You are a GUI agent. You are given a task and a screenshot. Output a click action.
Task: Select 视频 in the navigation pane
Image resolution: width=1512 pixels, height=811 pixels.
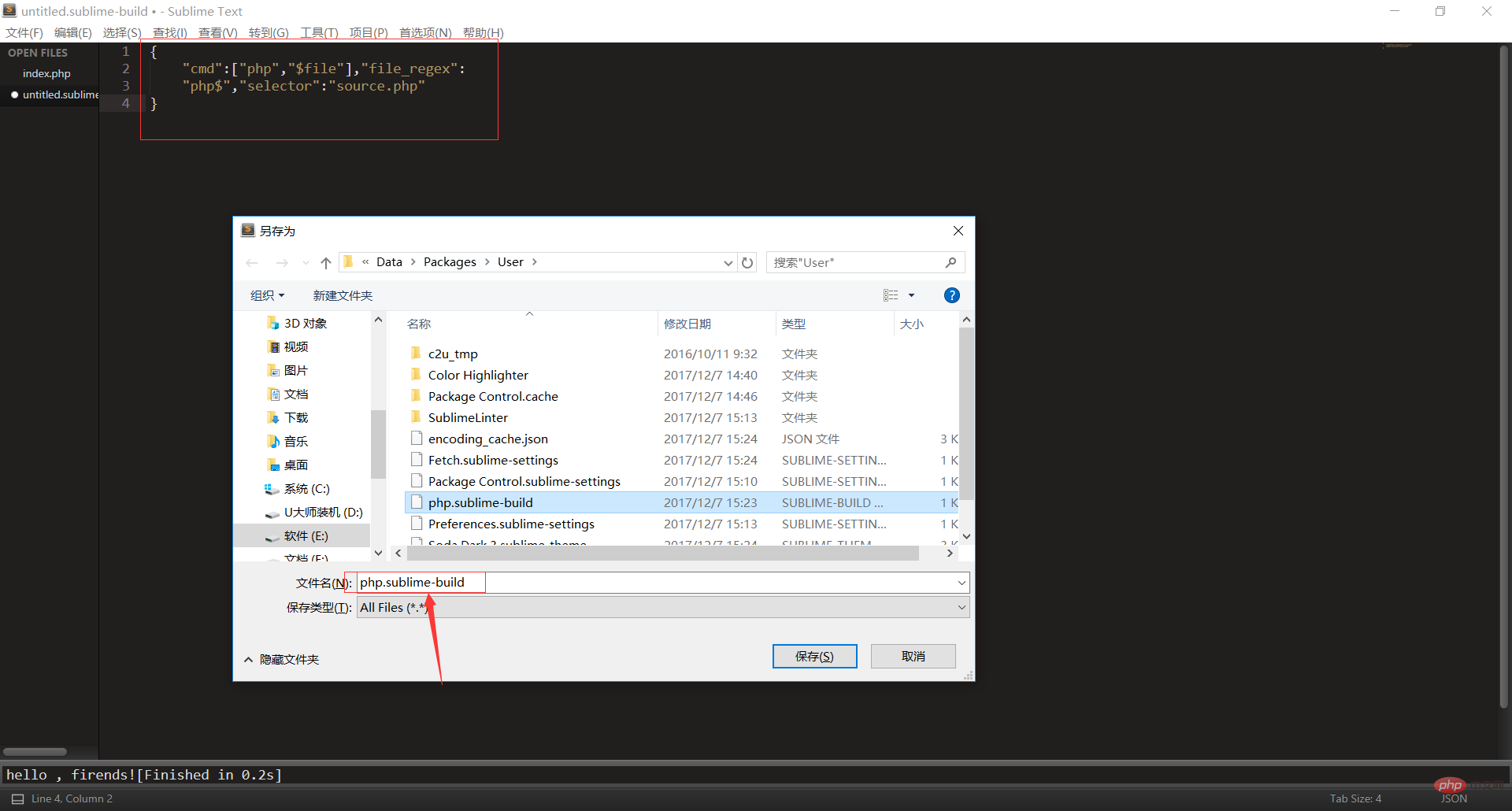(295, 347)
